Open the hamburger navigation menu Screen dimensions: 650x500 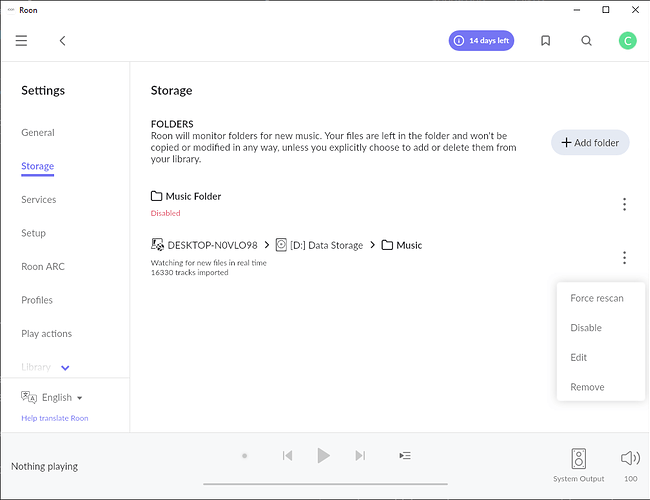click(x=21, y=41)
